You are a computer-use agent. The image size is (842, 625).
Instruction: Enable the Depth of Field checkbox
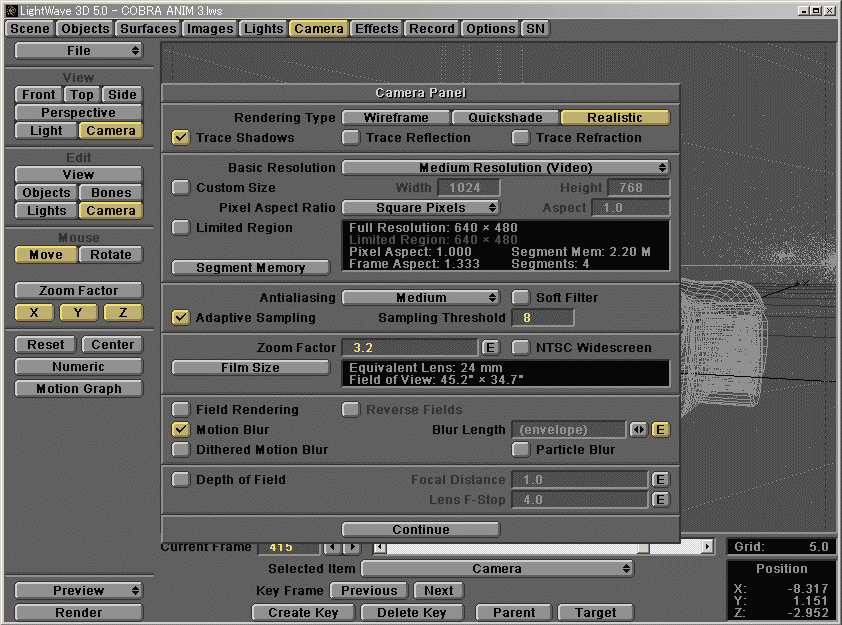181,480
